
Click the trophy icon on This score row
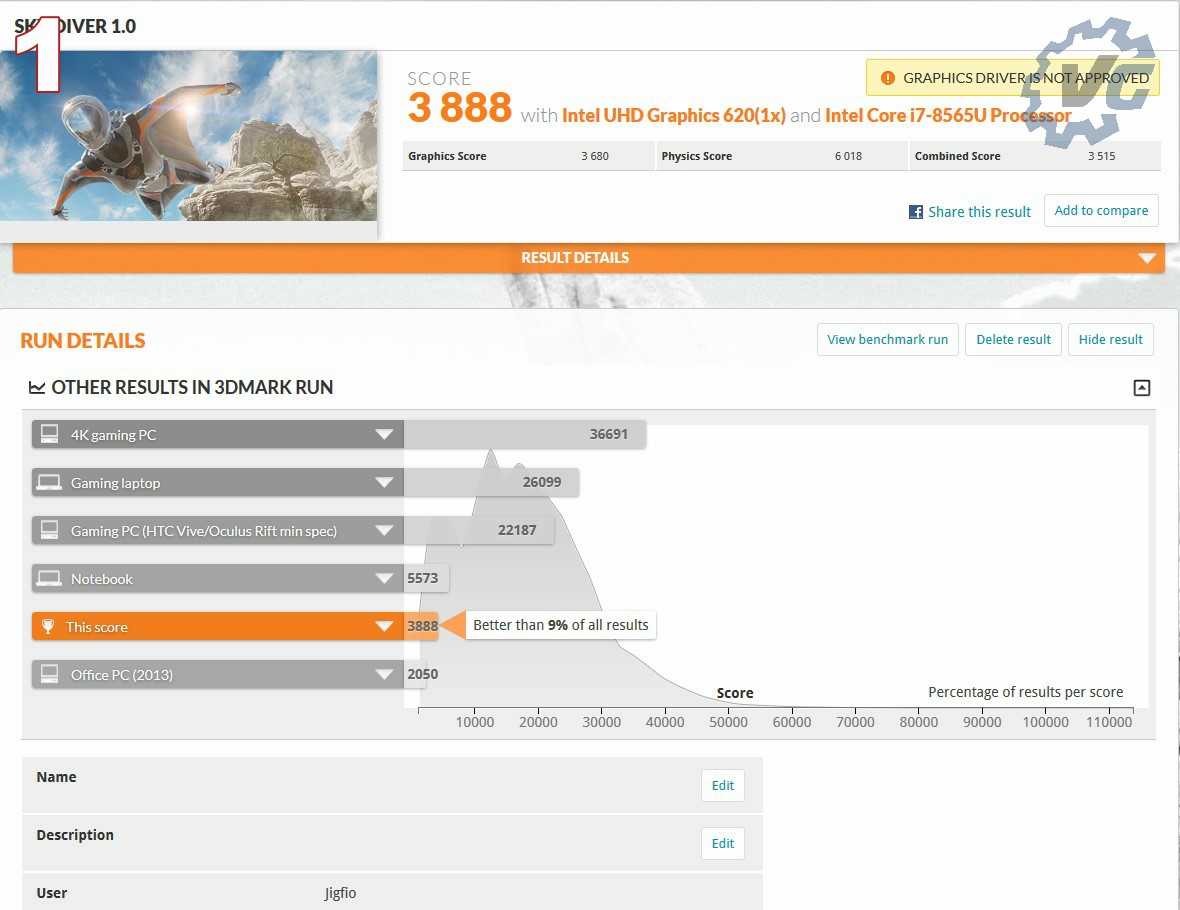point(47,626)
